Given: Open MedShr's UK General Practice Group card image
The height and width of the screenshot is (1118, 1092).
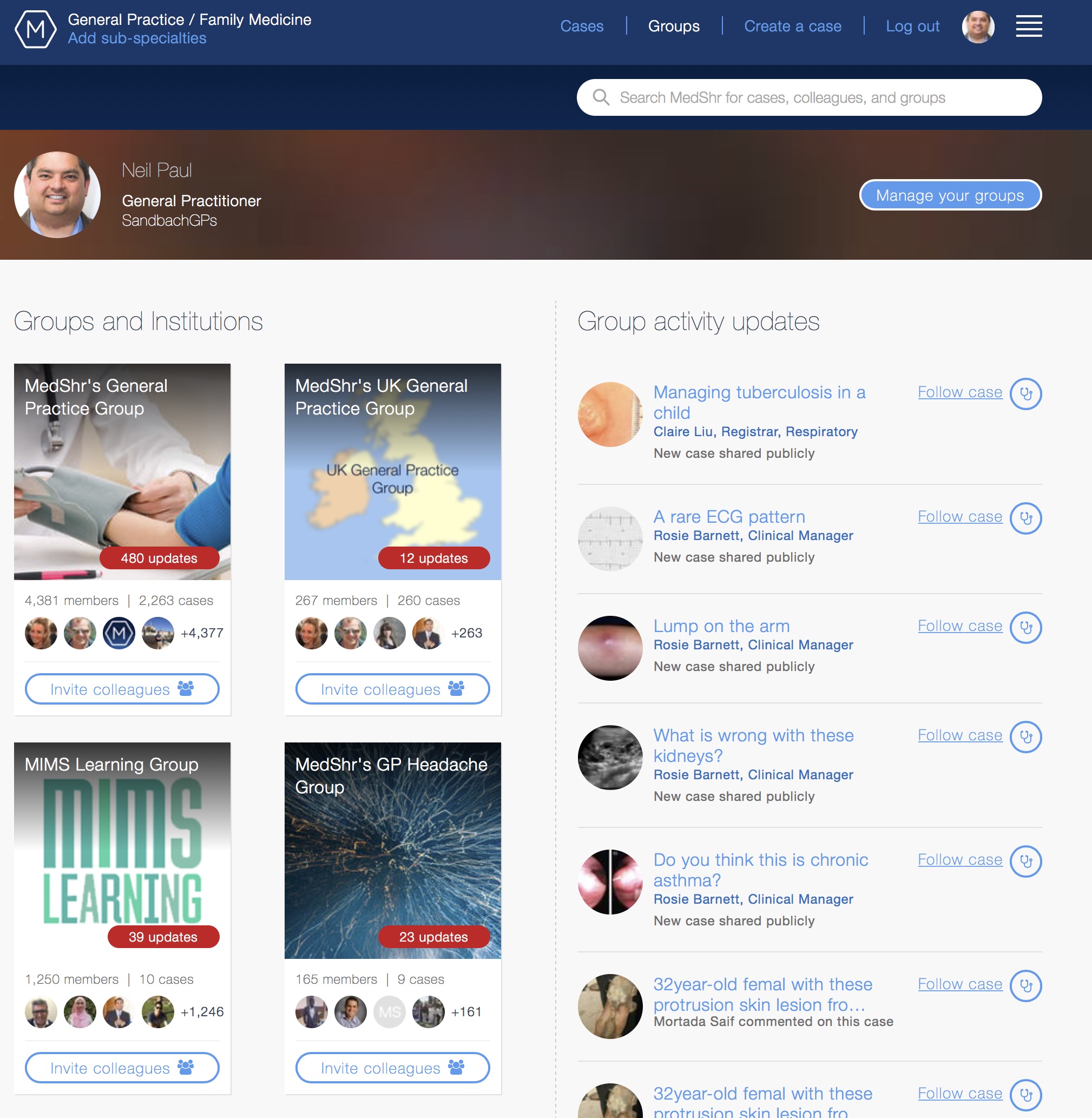Looking at the screenshot, I should point(393,471).
